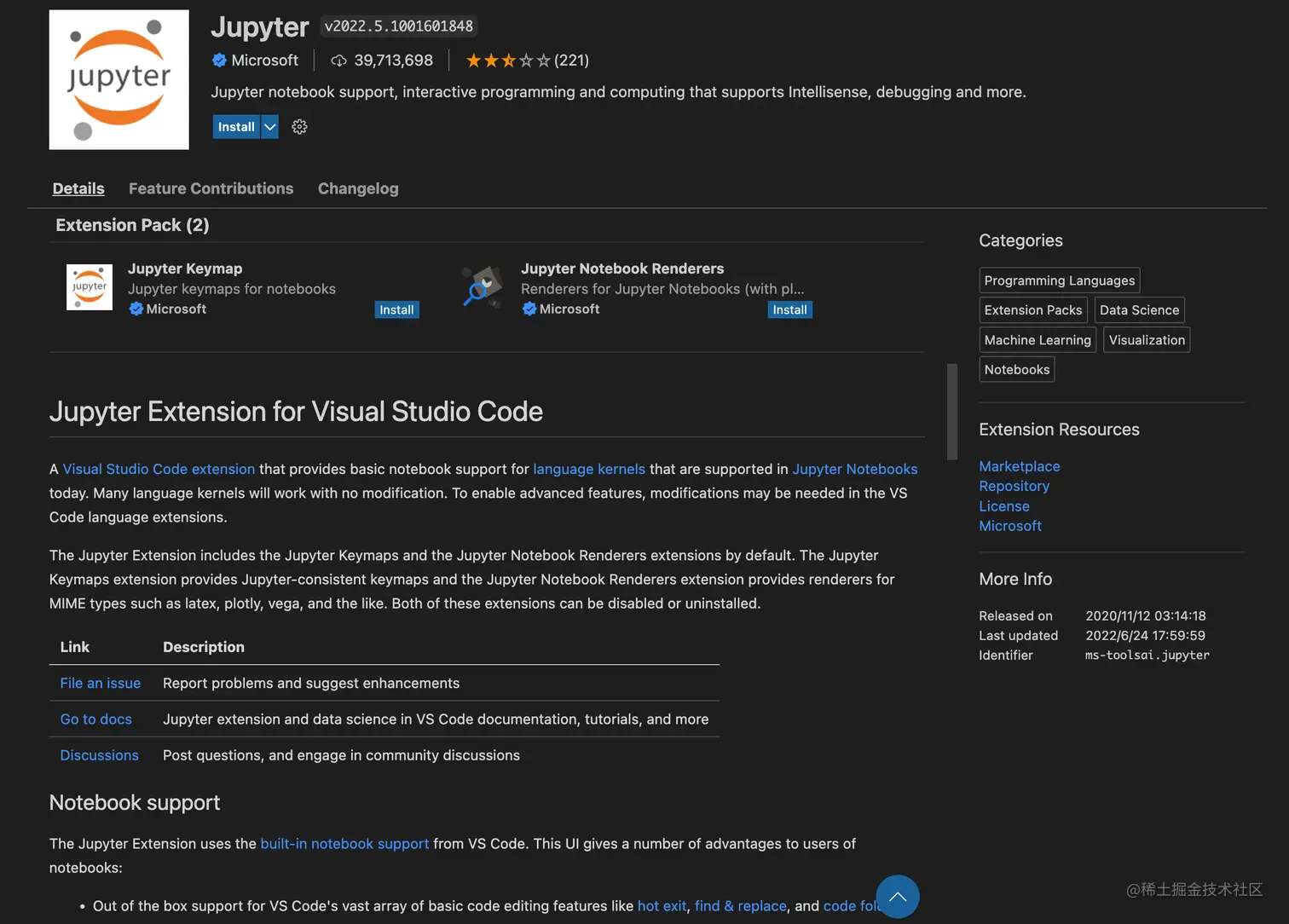Switch to the Changelog tab
Viewport: 1289px width, 924px height.
click(x=358, y=188)
